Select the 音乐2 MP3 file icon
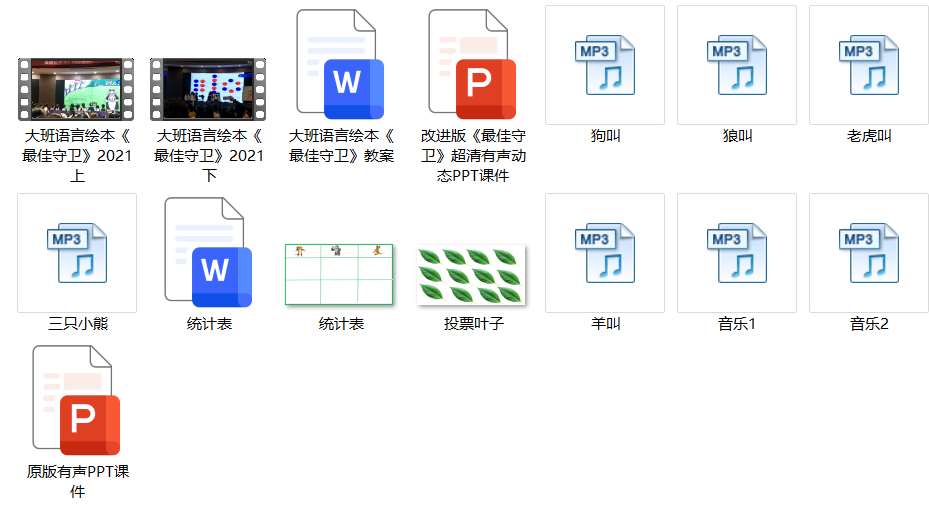This screenshot has width=929, height=506. click(869, 253)
